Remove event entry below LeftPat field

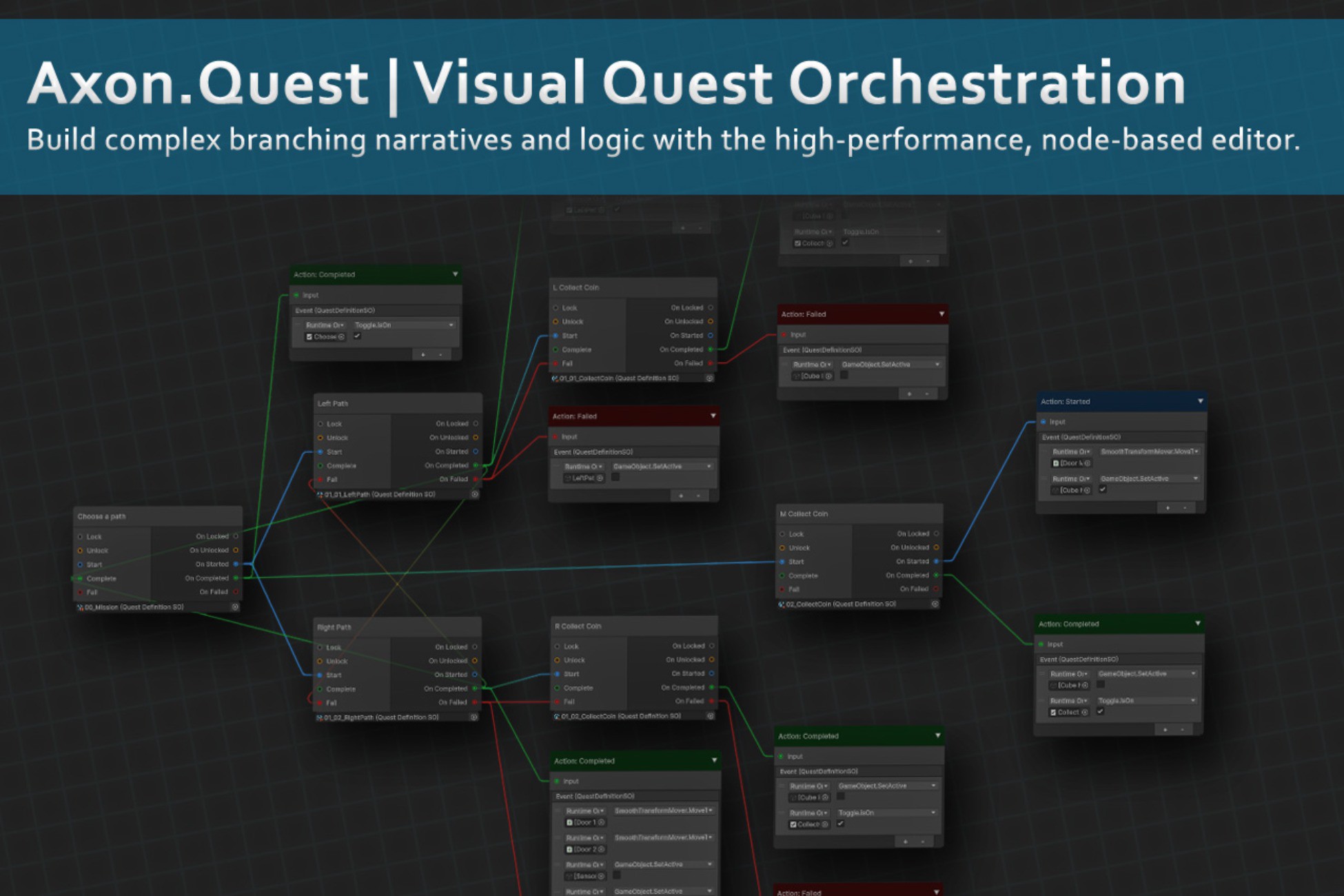[x=698, y=496]
